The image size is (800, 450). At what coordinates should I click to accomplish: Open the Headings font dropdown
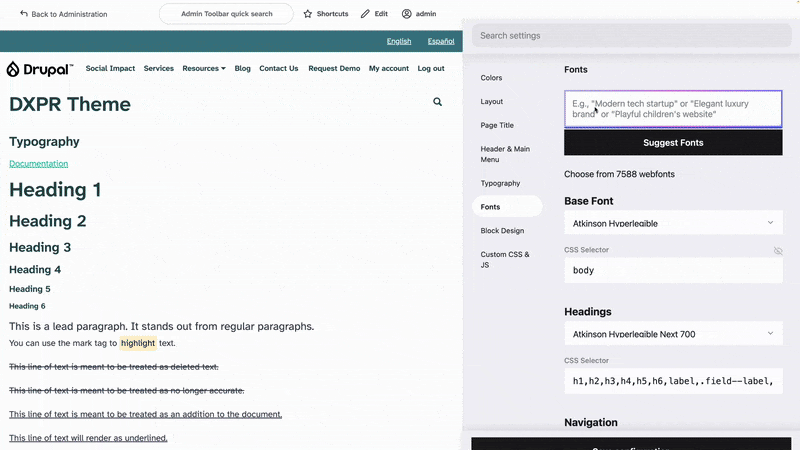tap(673, 334)
